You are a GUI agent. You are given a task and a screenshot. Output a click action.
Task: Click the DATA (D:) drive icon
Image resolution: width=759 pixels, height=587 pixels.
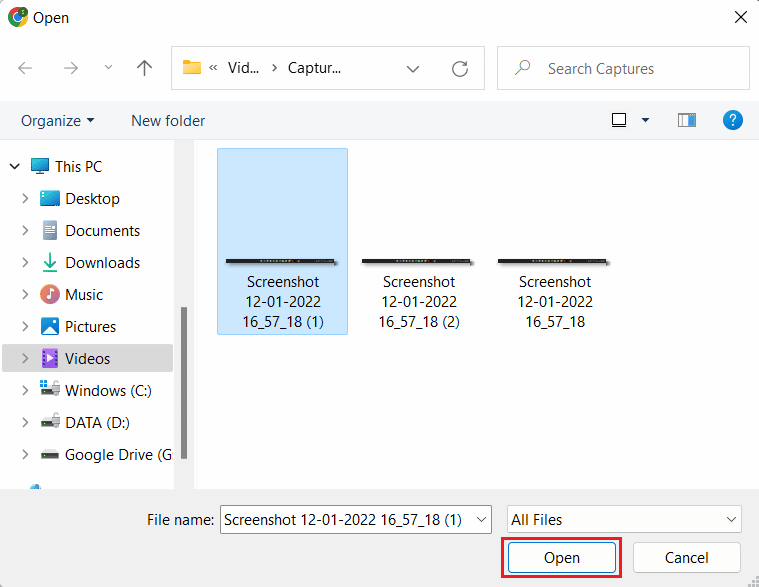click(x=50, y=421)
